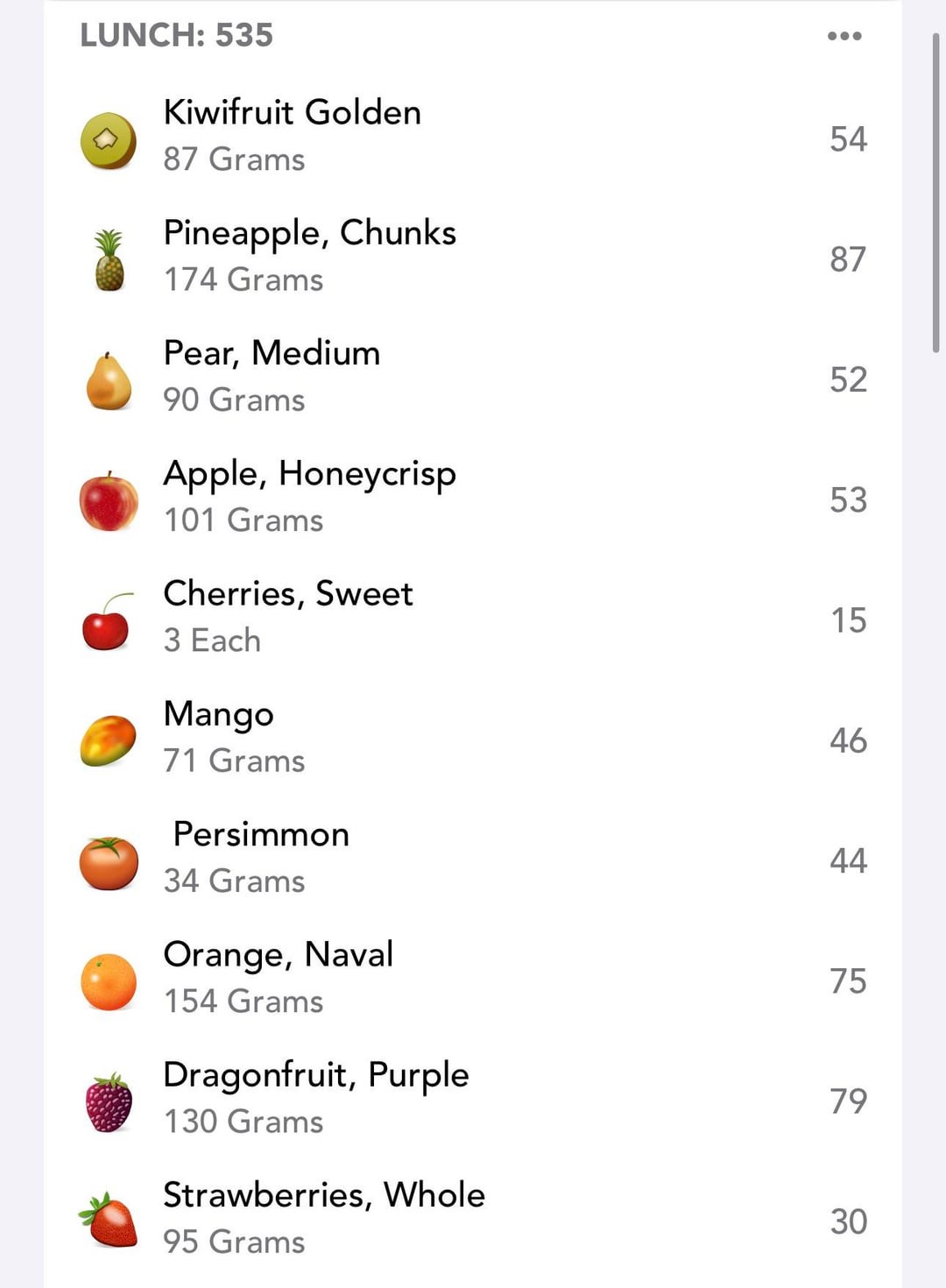Select the Mango 71 Grams serving text
This screenshot has height=1288, width=946.
[235, 761]
